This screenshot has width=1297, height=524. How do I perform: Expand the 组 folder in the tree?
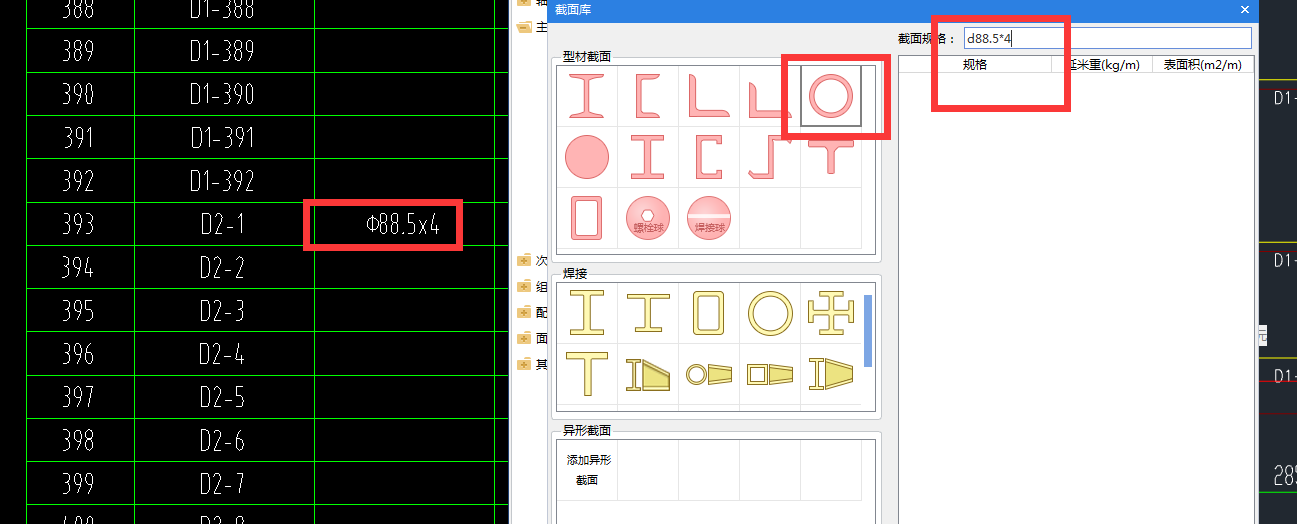pos(524,286)
